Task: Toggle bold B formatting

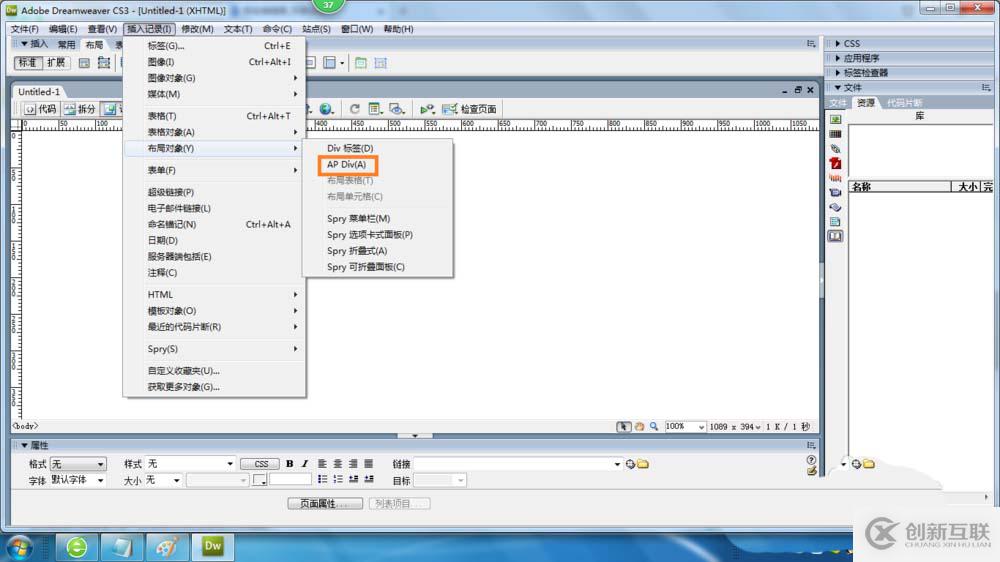Action: coord(290,464)
